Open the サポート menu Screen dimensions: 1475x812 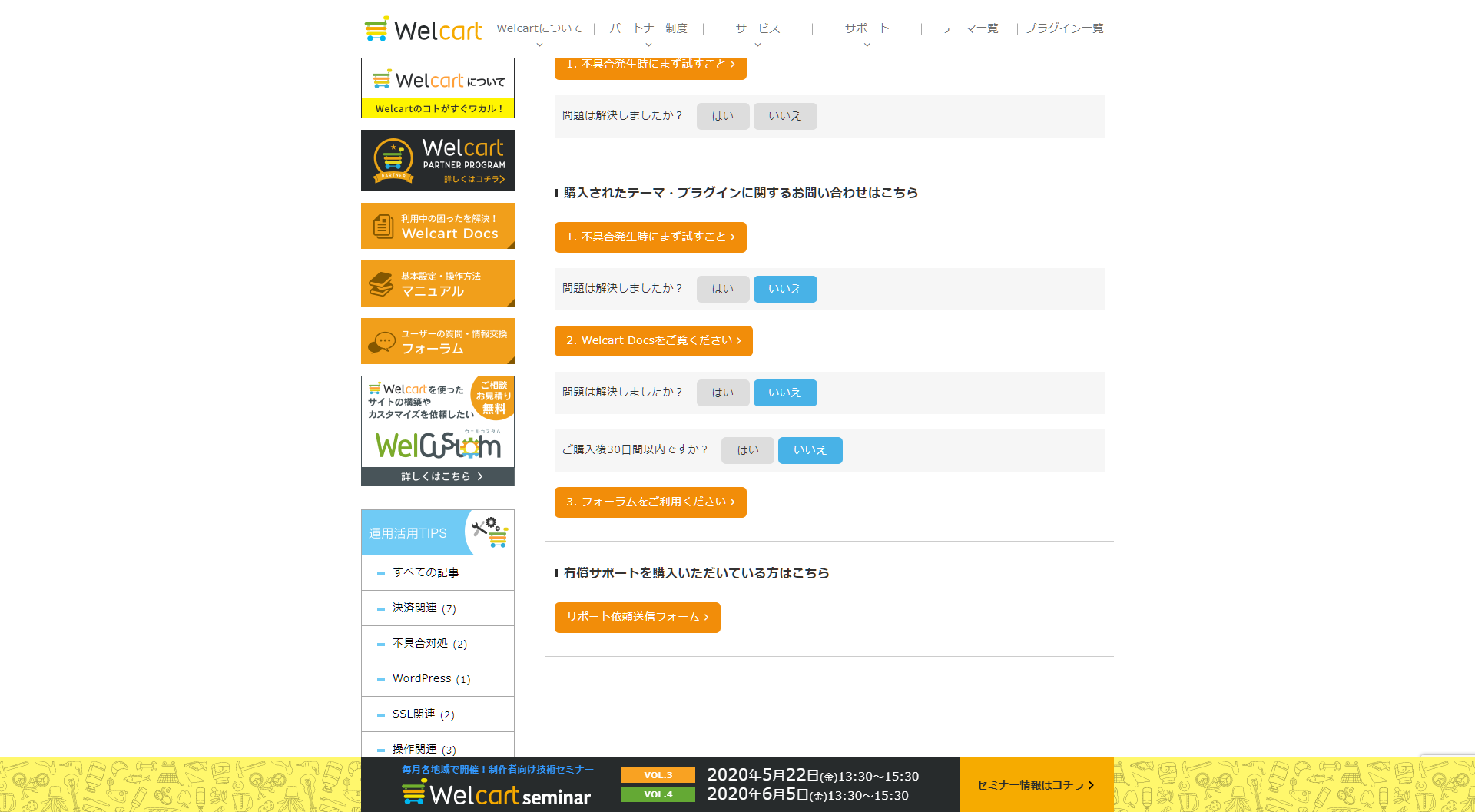point(867,28)
